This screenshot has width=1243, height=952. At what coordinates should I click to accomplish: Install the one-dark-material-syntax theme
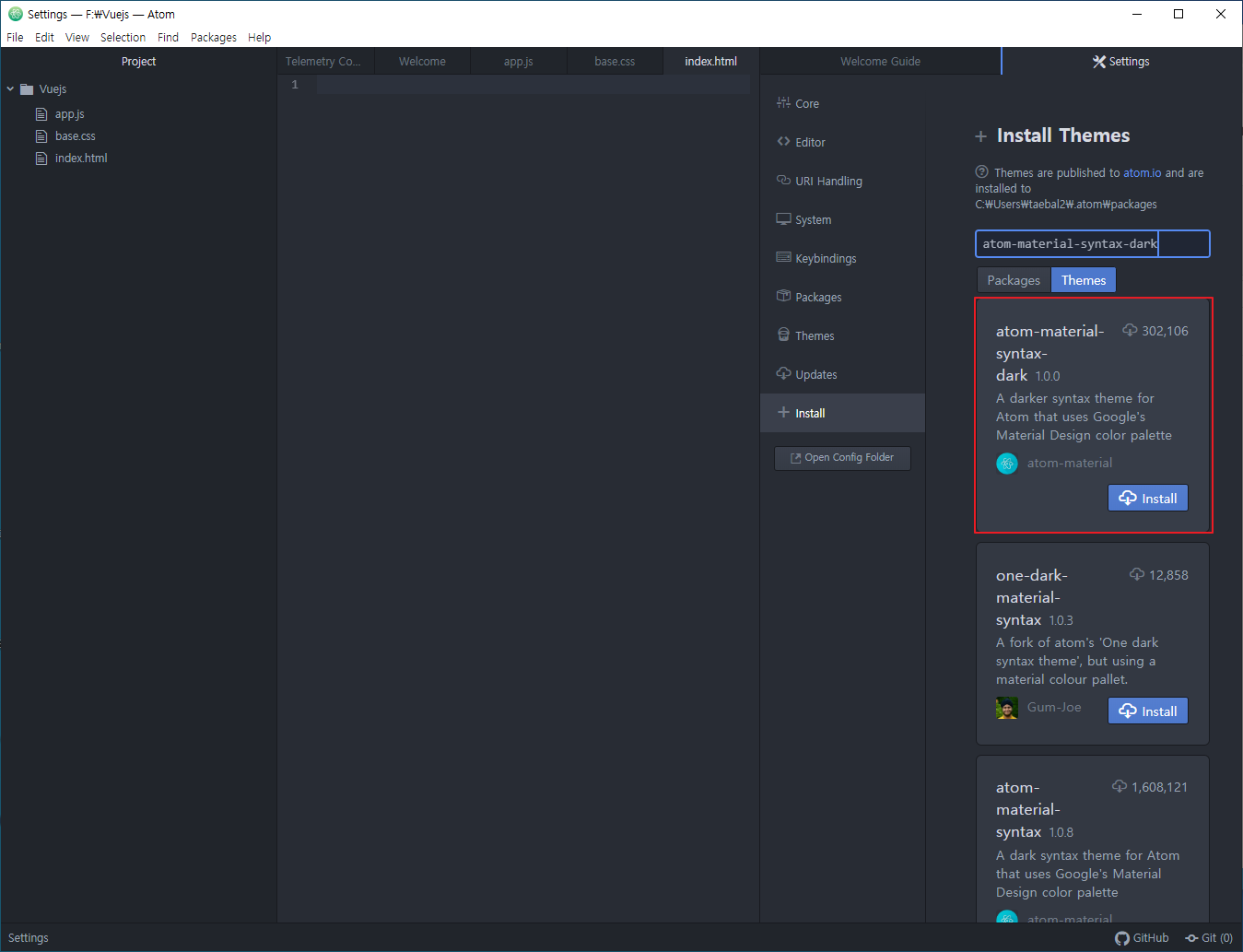(x=1148, y=711)
